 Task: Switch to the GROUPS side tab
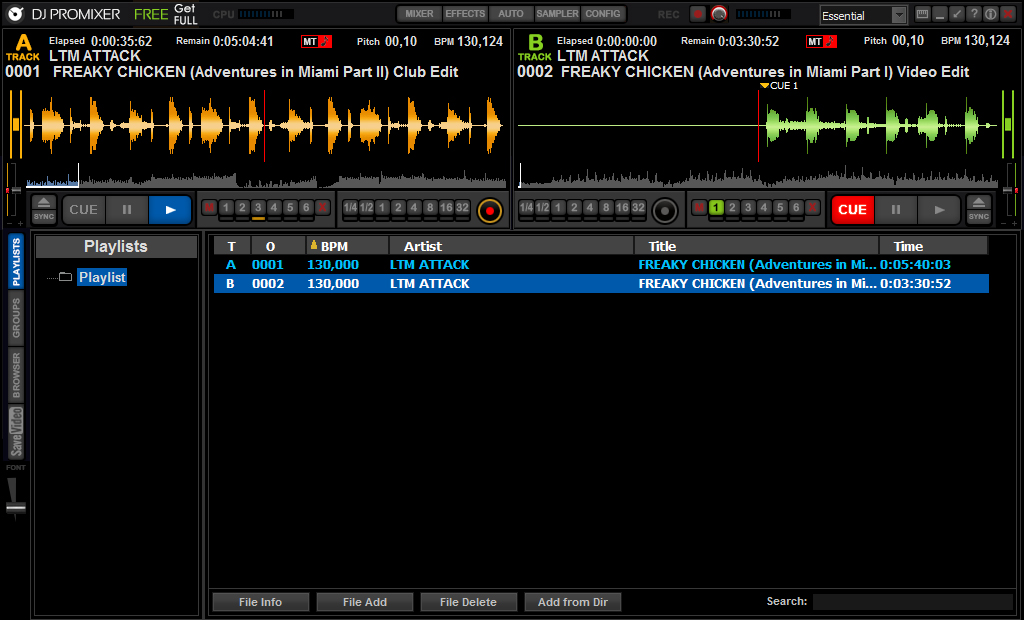coord(16,318)
